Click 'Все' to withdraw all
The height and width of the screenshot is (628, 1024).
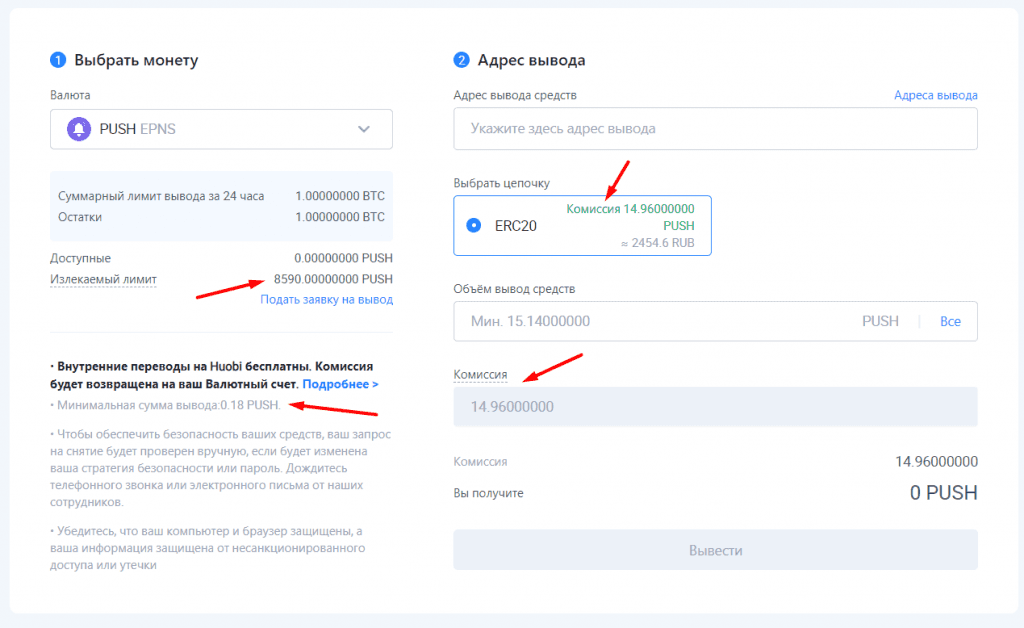[950, 321]
